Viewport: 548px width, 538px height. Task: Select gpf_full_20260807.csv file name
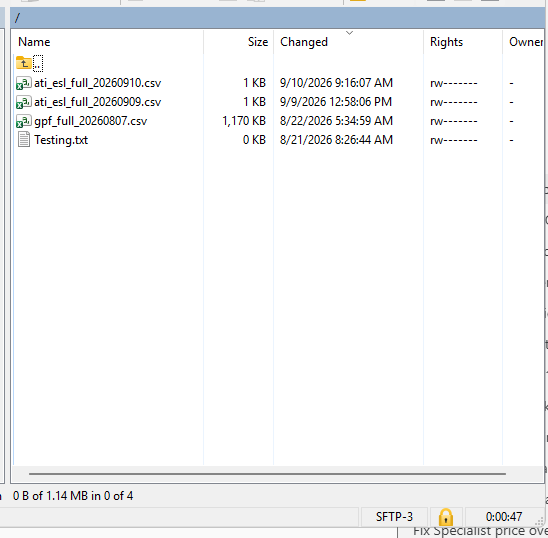[91, 121]
